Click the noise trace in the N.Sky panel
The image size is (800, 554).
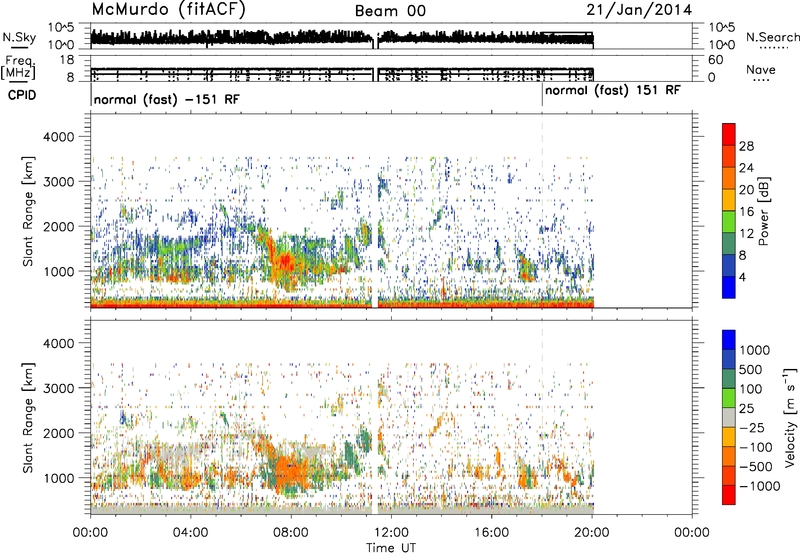pos(342,37)
